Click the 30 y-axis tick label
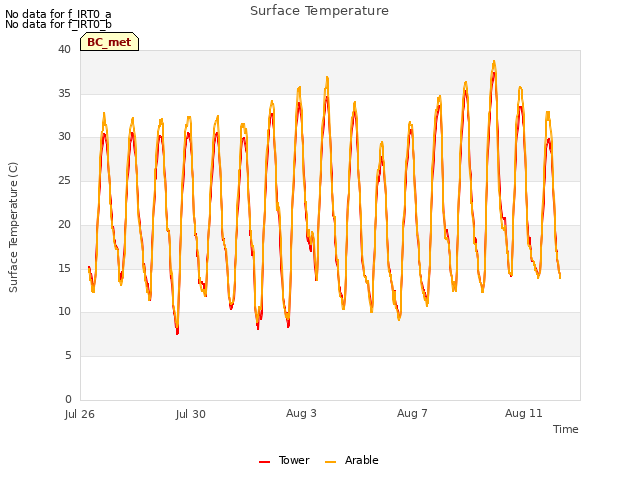 pyautogui.click(x=64, y=137)
